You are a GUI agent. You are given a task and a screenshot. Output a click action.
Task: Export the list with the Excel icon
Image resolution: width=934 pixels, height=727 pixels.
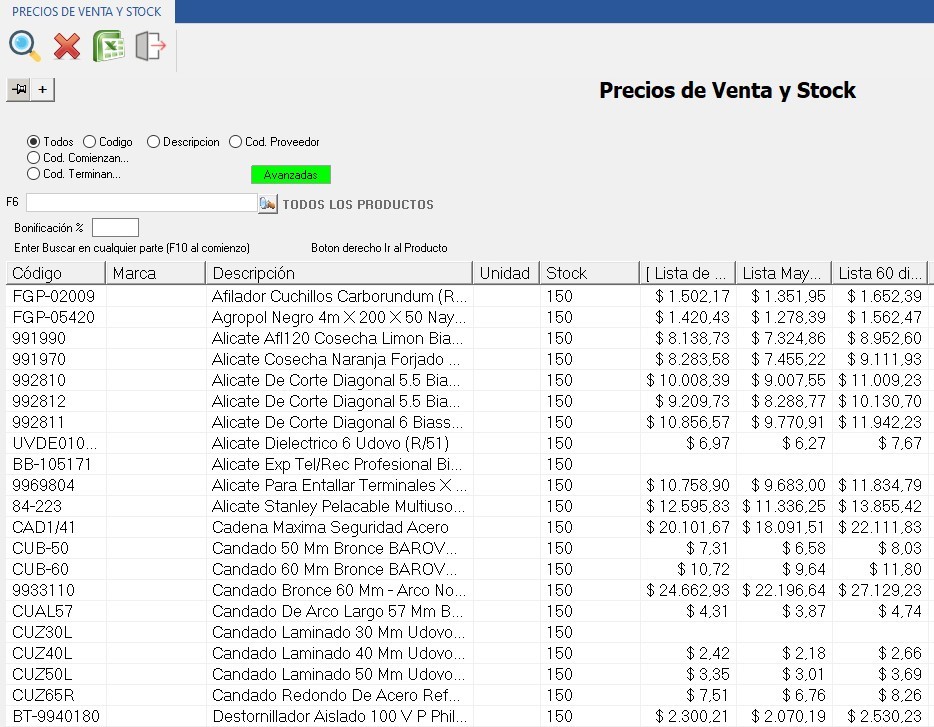tap(108, 46)
